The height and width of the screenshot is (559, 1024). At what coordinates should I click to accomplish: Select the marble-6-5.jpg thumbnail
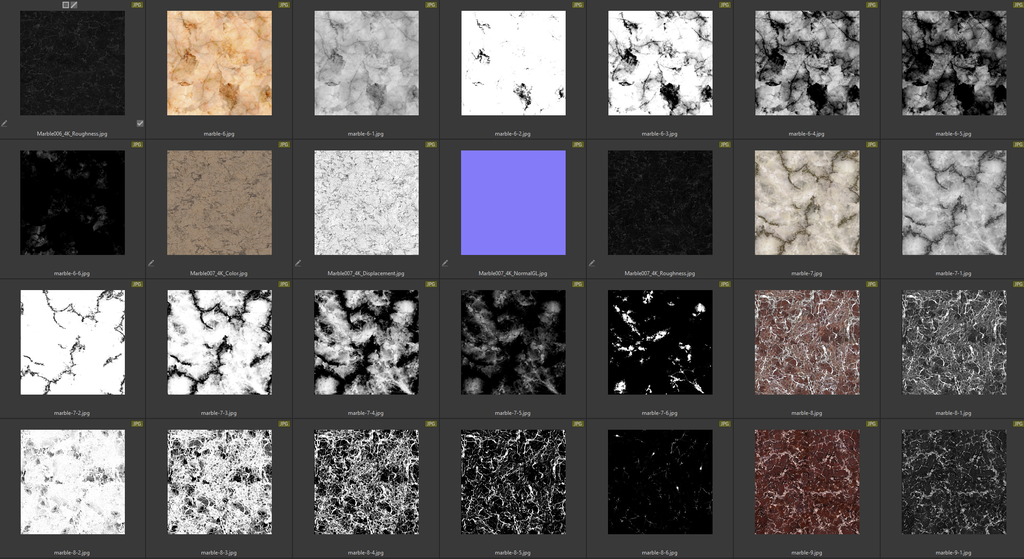(954, 63)
